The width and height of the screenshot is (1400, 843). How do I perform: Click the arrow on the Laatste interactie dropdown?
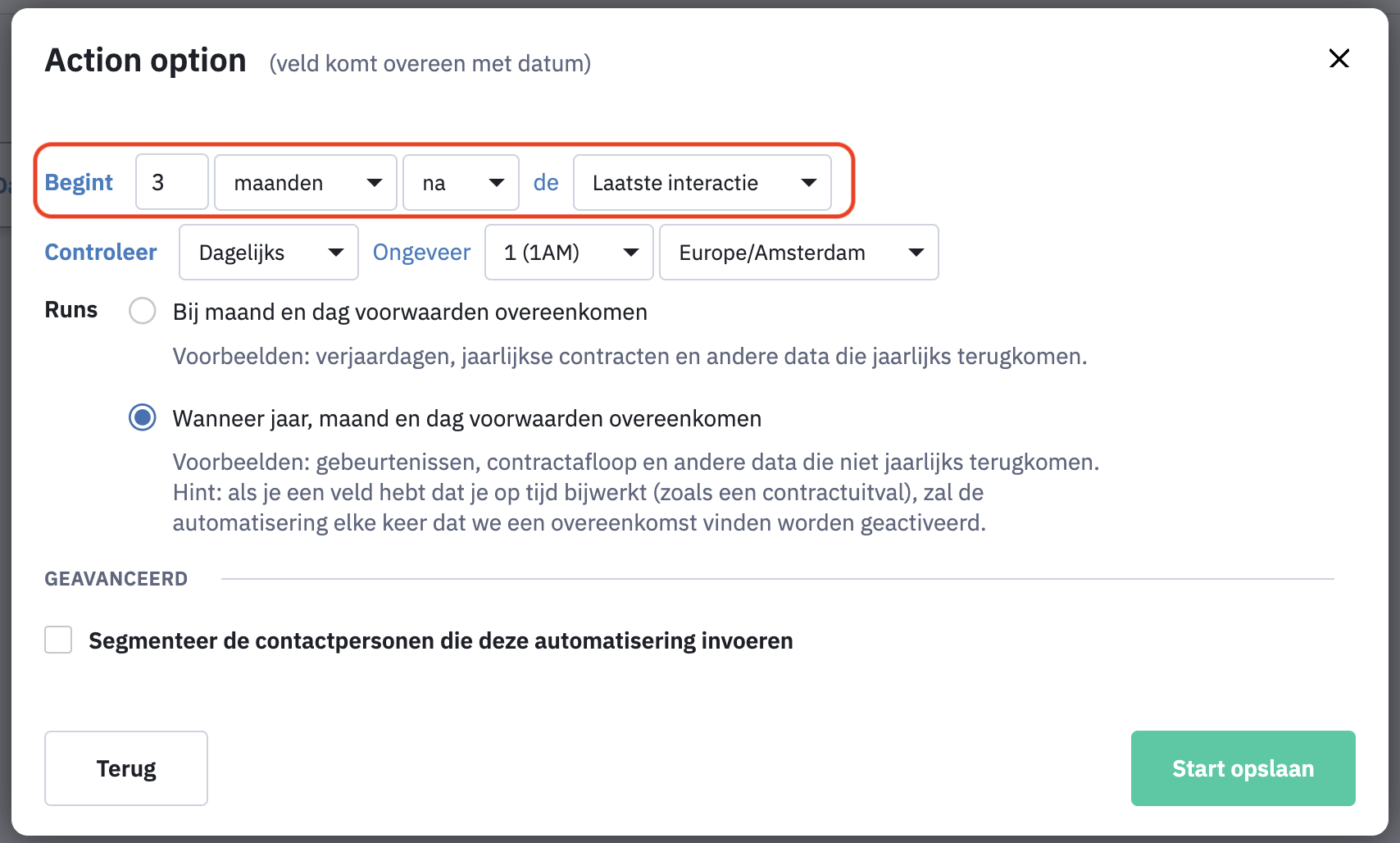[809, 182]
